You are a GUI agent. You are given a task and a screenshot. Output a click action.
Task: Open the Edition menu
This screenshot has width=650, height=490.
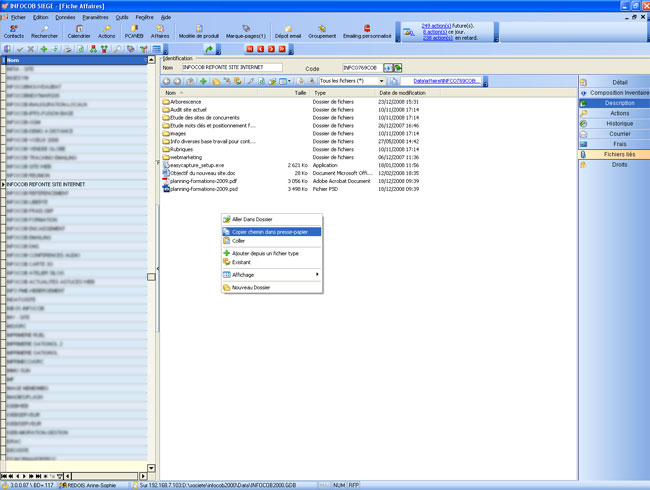point(41,17)
